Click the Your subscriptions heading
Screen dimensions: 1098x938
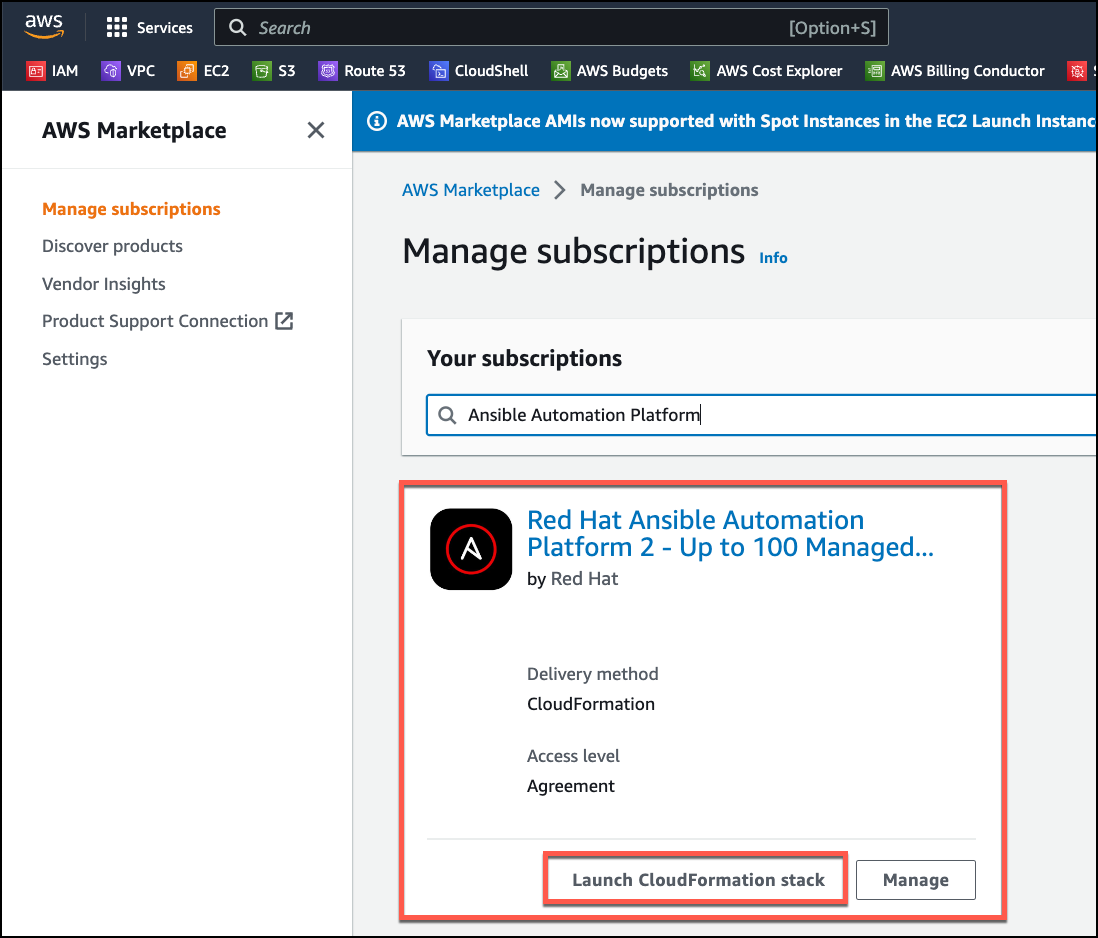(524, 358)
